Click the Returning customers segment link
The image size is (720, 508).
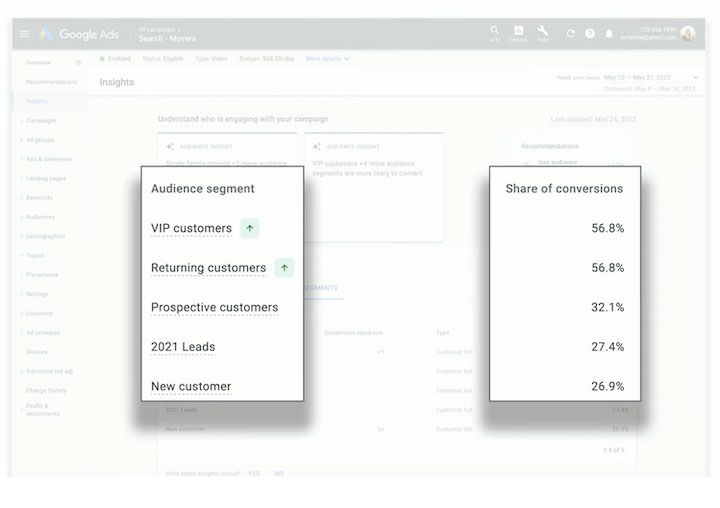208,268
